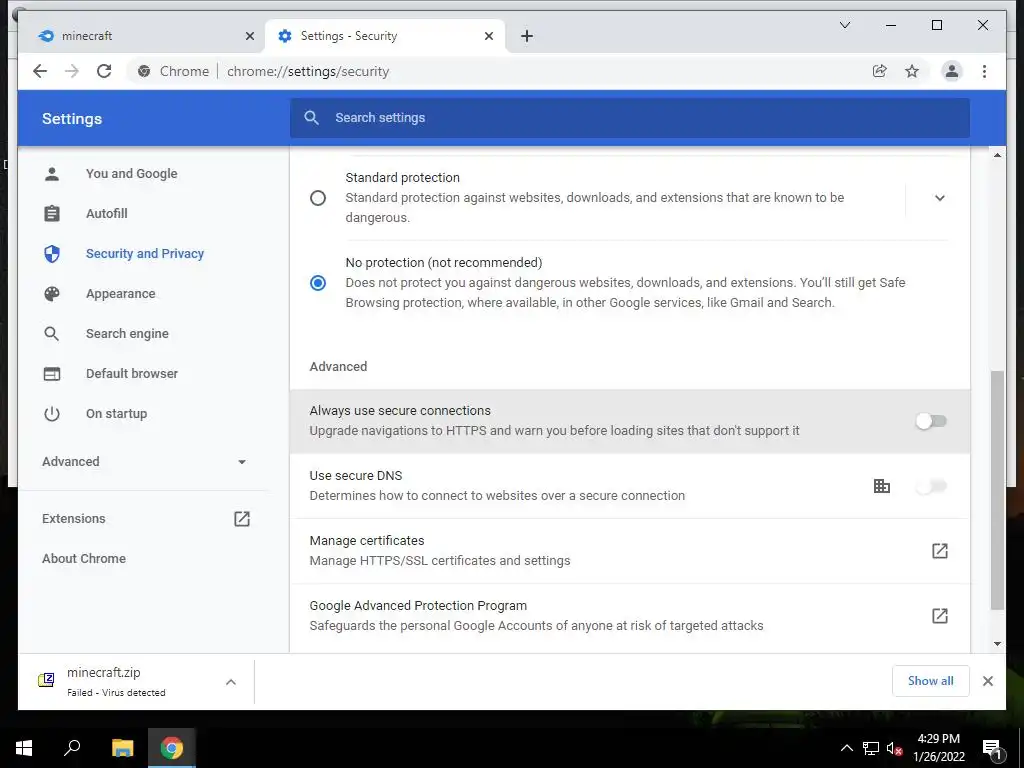This screenshot has height=768, width=1024.
Task: Click the forward navigation arrow
Action: [x=72, y=71]
